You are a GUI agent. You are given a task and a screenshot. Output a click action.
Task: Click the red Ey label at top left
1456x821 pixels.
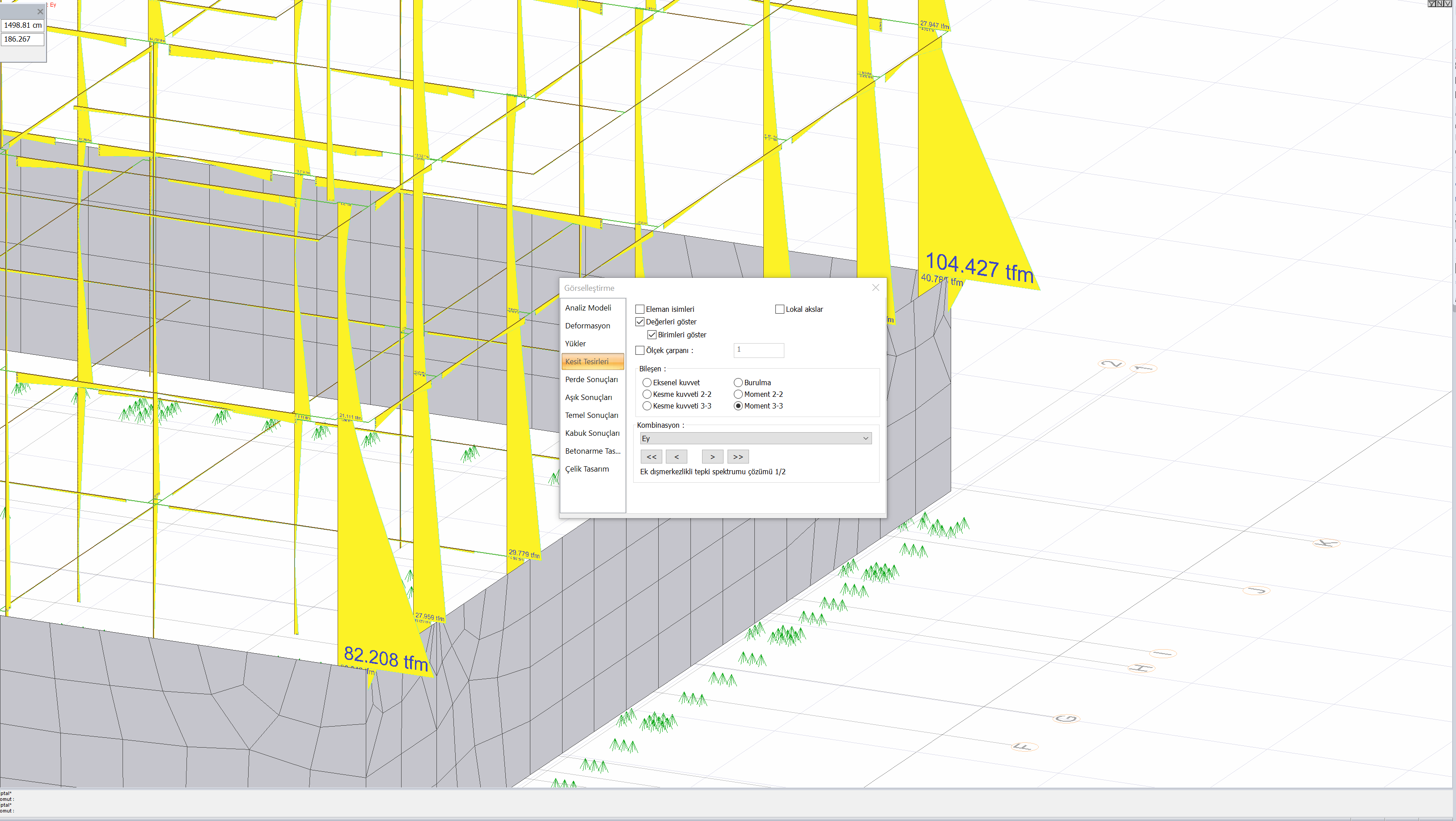pos(53,4)
